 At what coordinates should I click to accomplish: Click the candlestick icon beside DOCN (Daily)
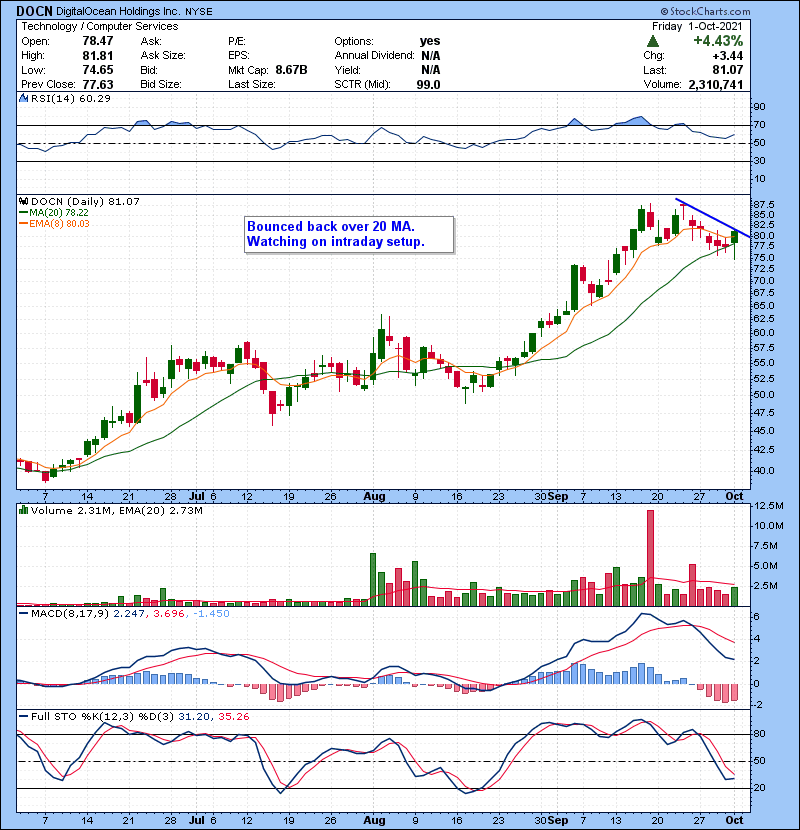pyautogui.click(x=23, y=201)
